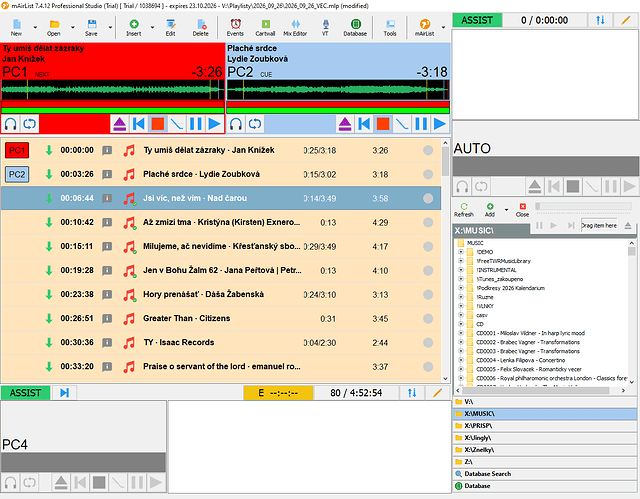Start PC2 player with play button
Viewport: 640px width, 499px height.
[440, 124]
